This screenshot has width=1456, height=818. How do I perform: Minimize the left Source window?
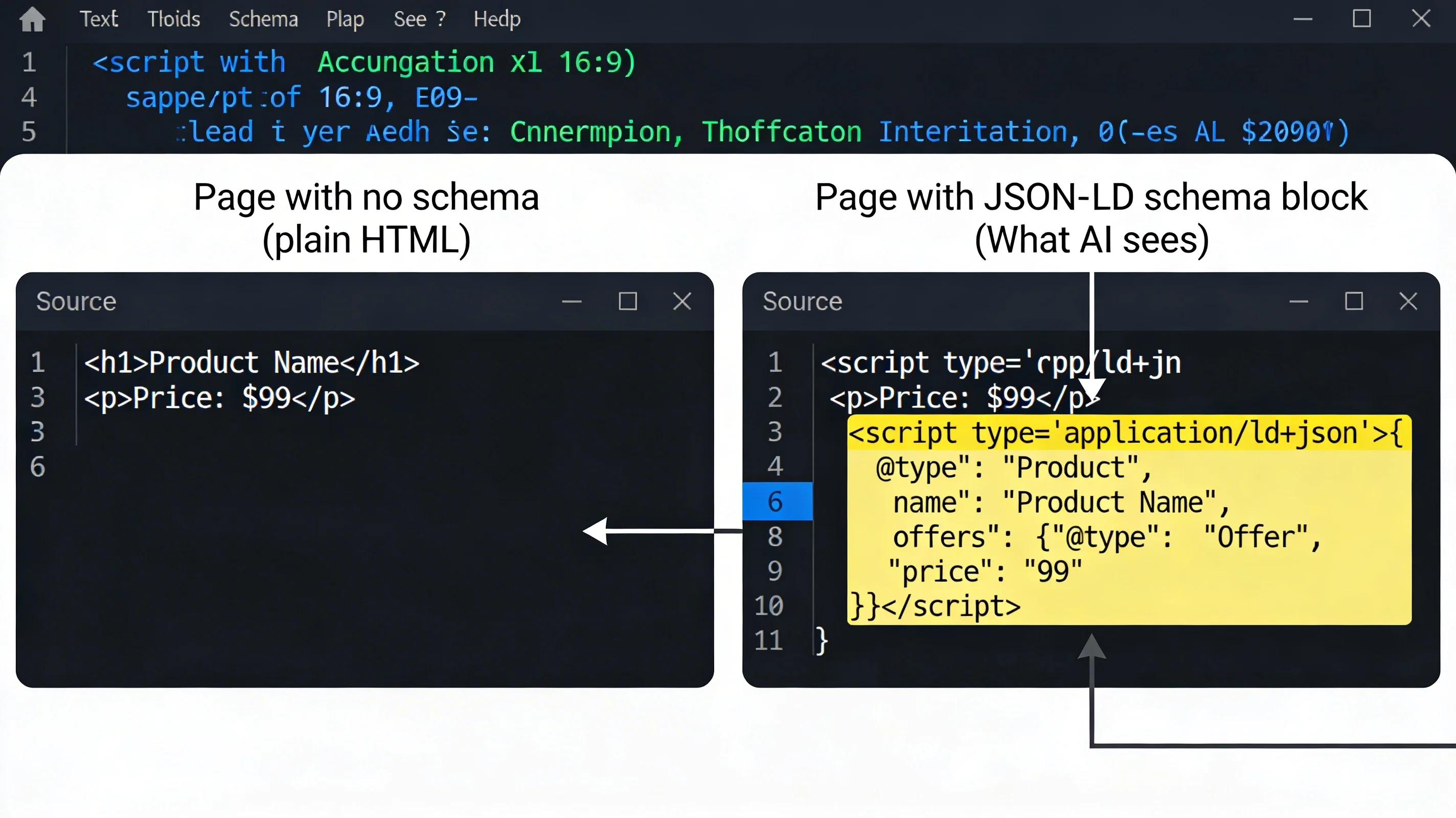[x=572, y=301]
